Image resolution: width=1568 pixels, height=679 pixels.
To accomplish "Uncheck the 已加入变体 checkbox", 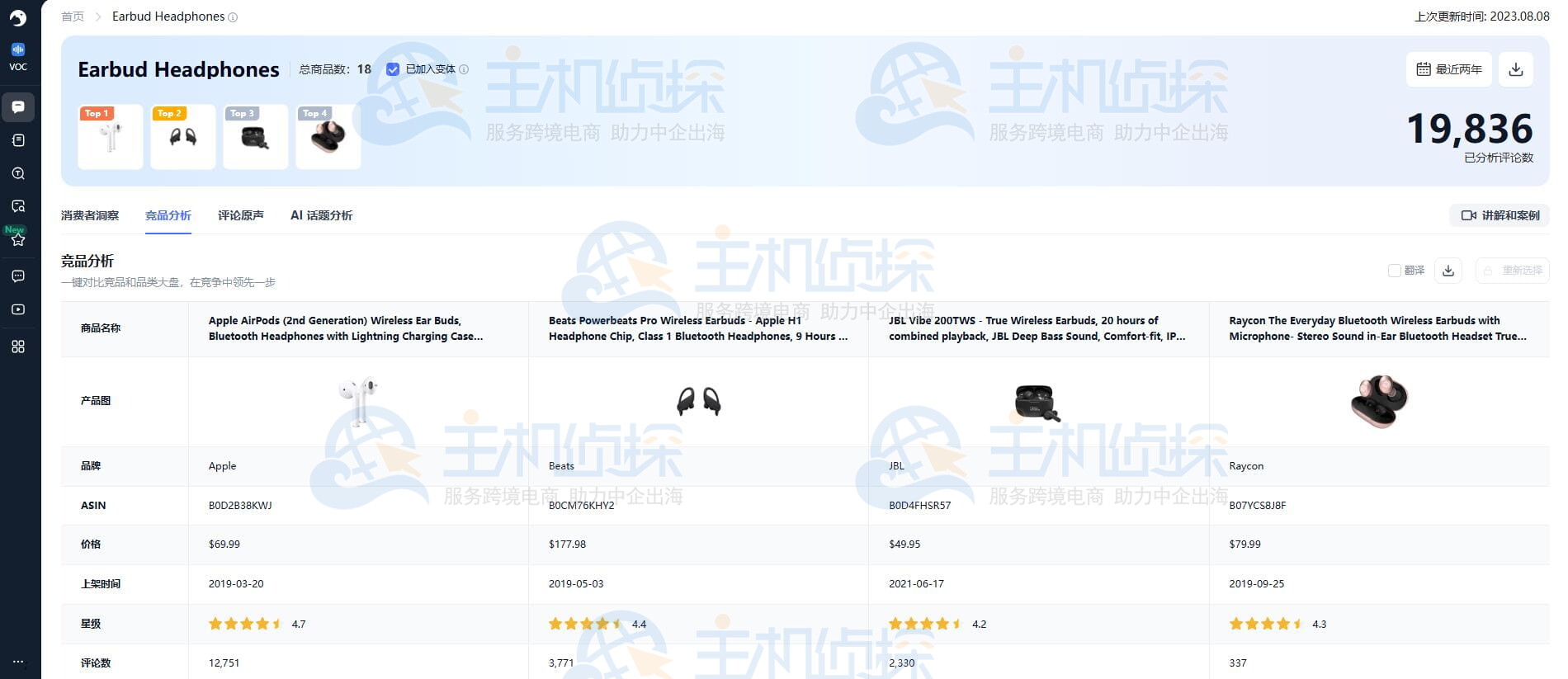I will pos(393,69).
